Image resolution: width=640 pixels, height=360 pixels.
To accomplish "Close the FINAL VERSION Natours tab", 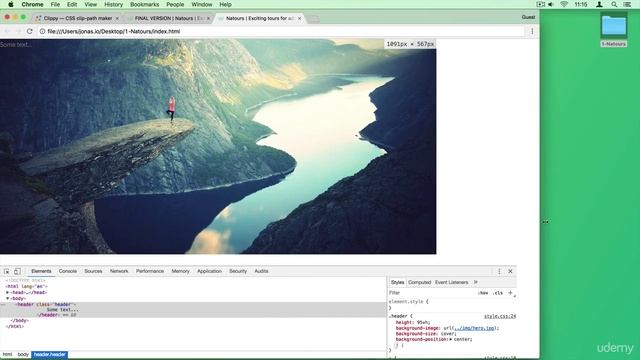I will [208, 18].
